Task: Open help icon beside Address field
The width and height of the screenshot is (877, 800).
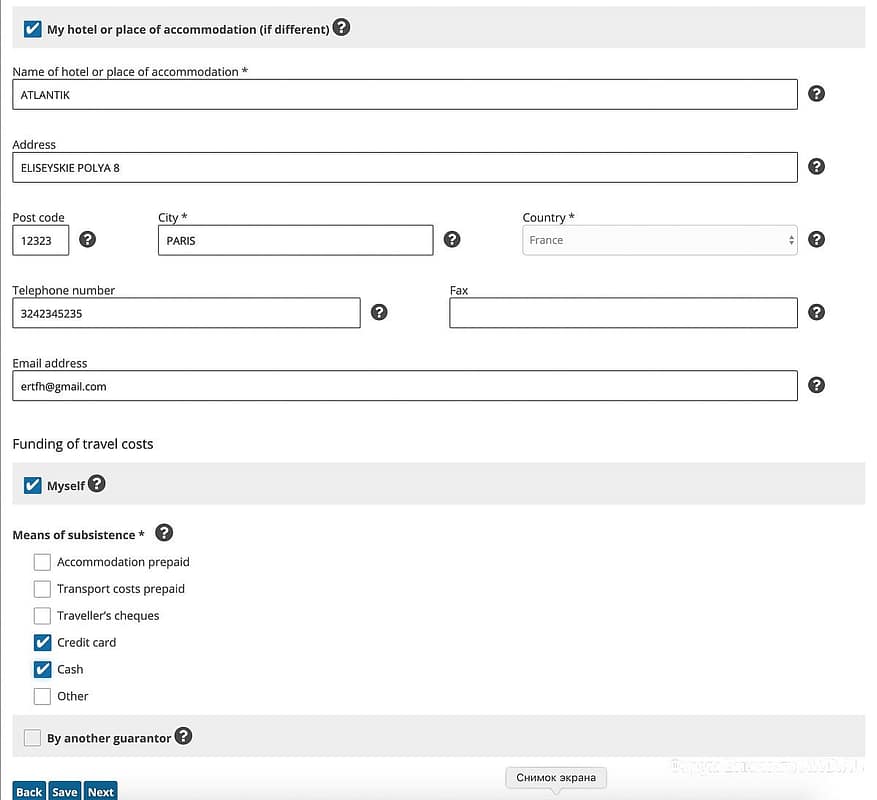Action: coord(816,167)
